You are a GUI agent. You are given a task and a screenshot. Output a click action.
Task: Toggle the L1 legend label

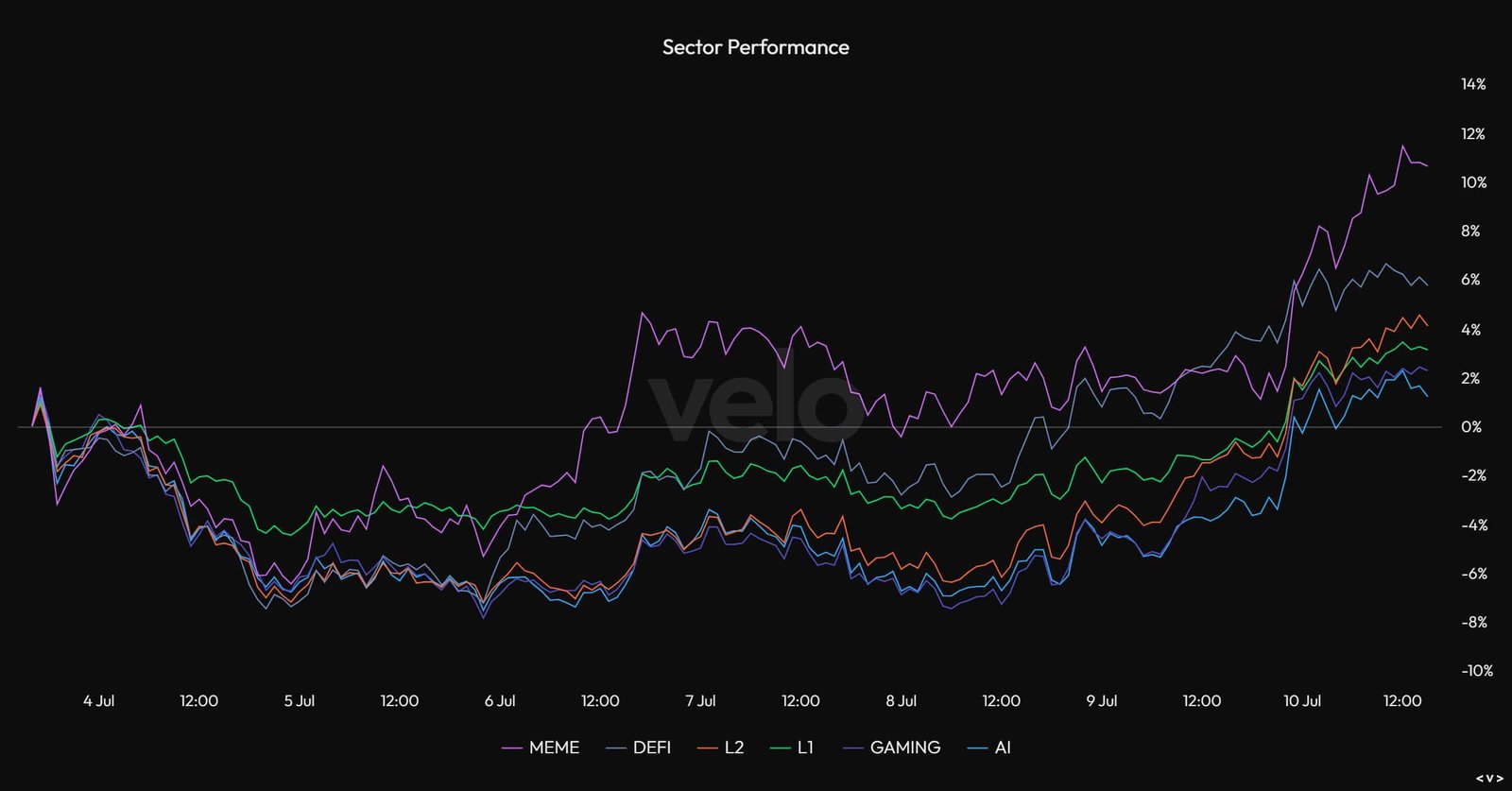click(x=805, y=748)
